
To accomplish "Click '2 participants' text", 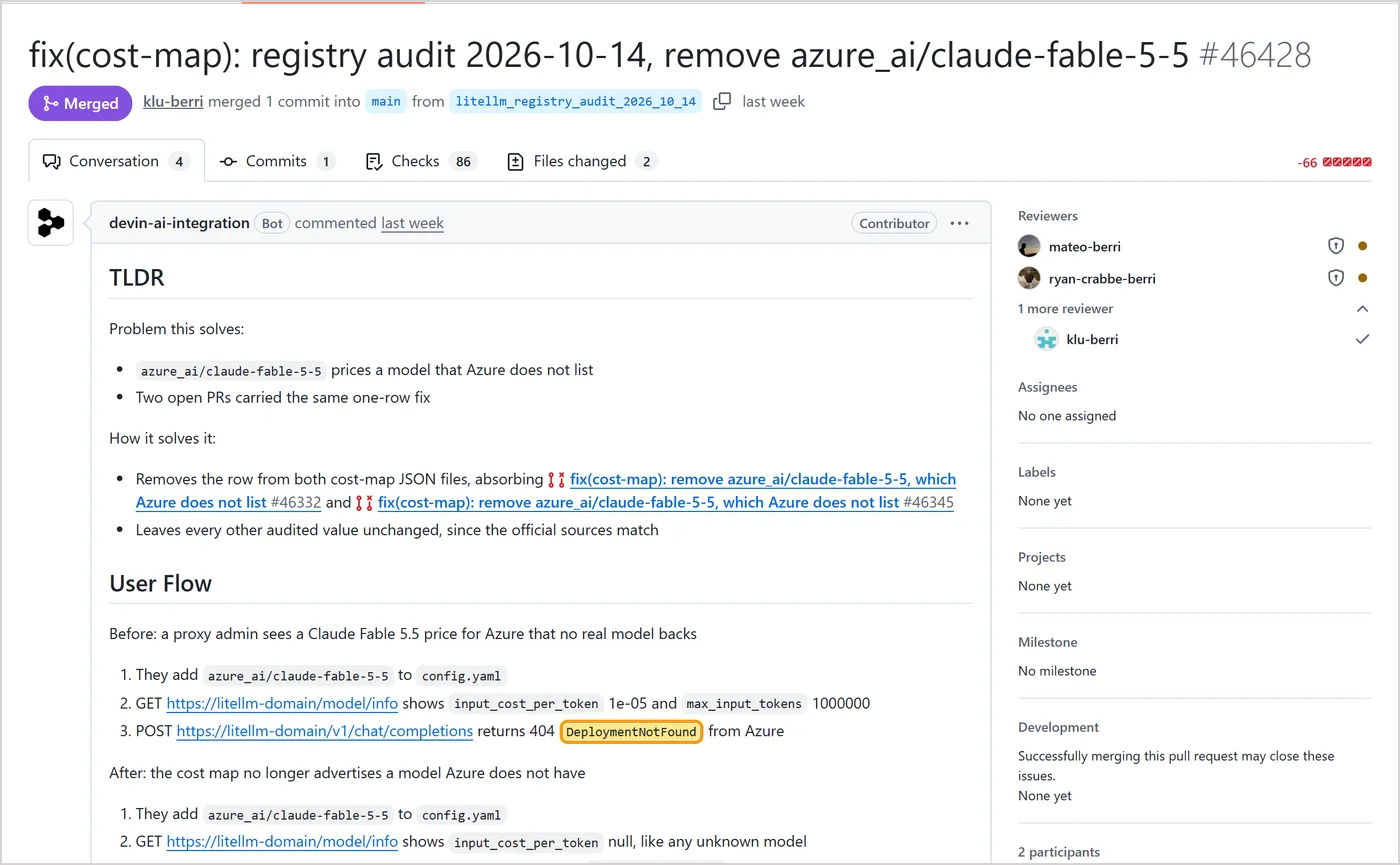I will click(1059, 852).
